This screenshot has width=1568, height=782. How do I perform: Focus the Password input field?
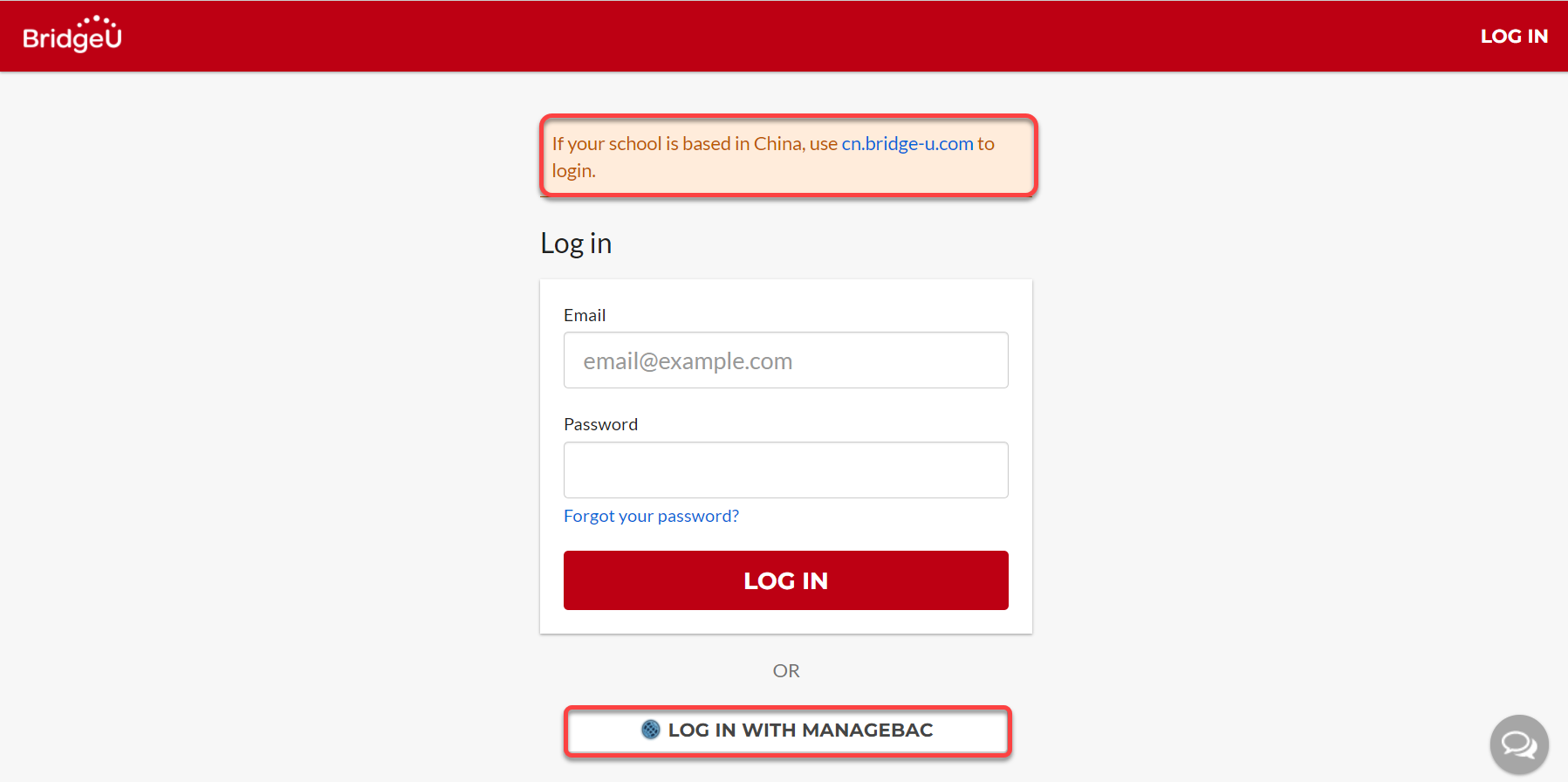click(786, 470)
